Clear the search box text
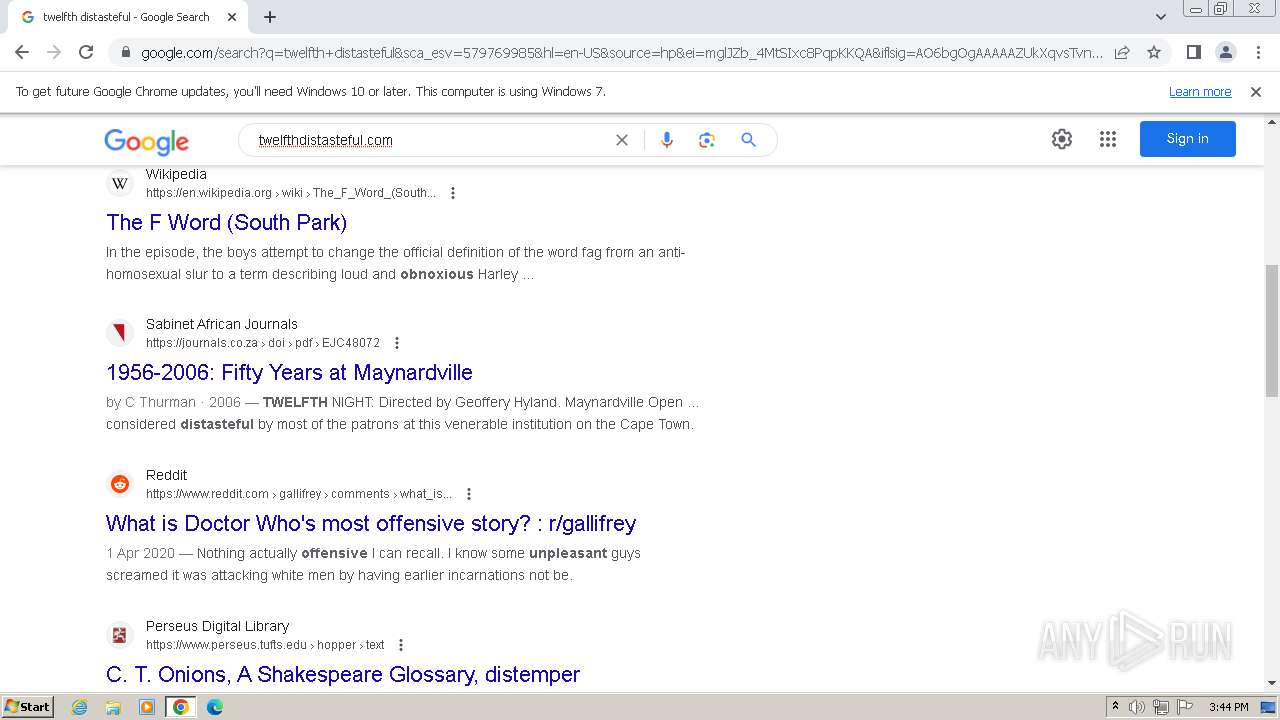 (621, 140)
